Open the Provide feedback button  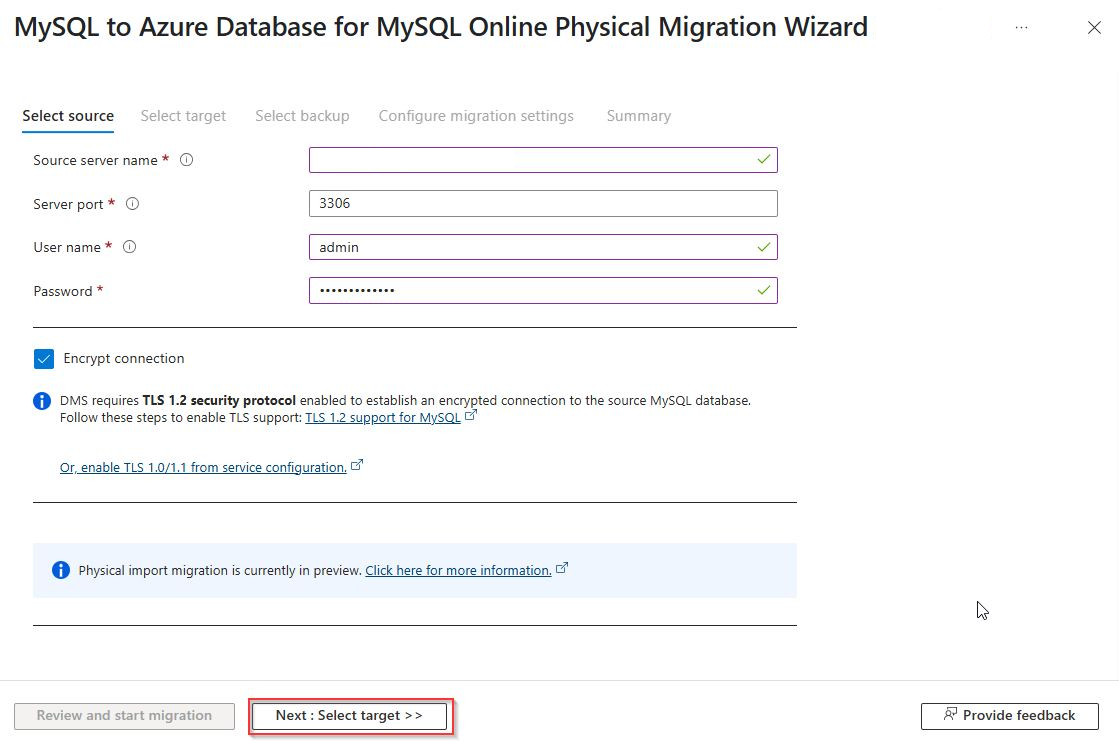[x=1009, y=716]
